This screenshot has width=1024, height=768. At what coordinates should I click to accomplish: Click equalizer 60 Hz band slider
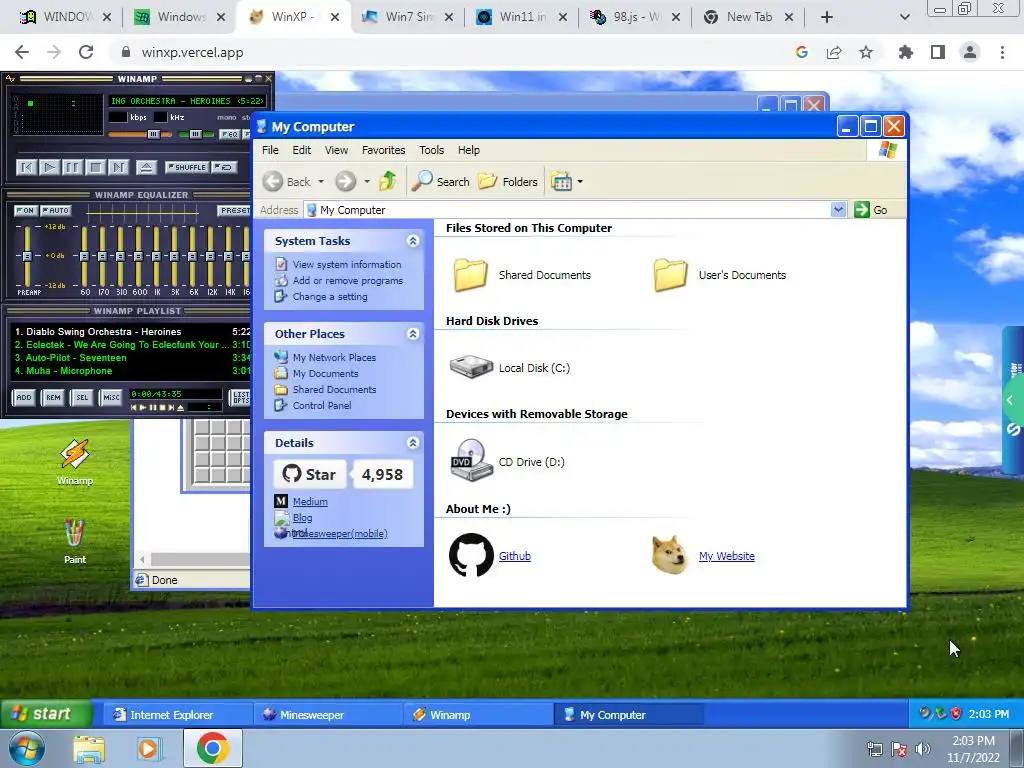[x=84, y=256]
